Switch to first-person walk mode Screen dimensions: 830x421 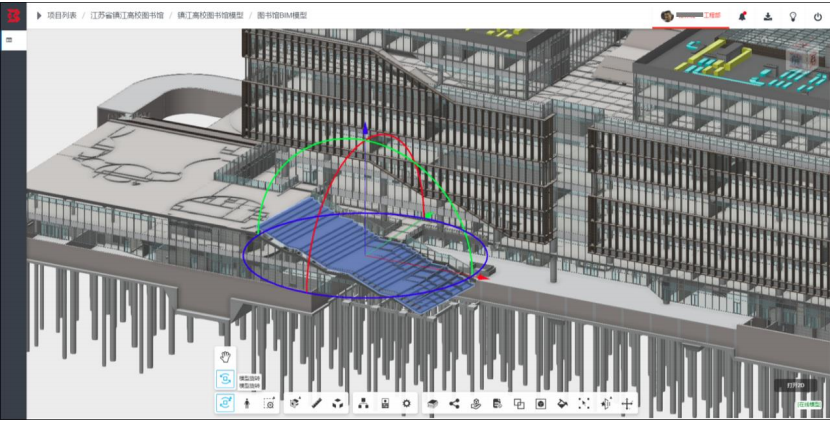tap(247, 404)
